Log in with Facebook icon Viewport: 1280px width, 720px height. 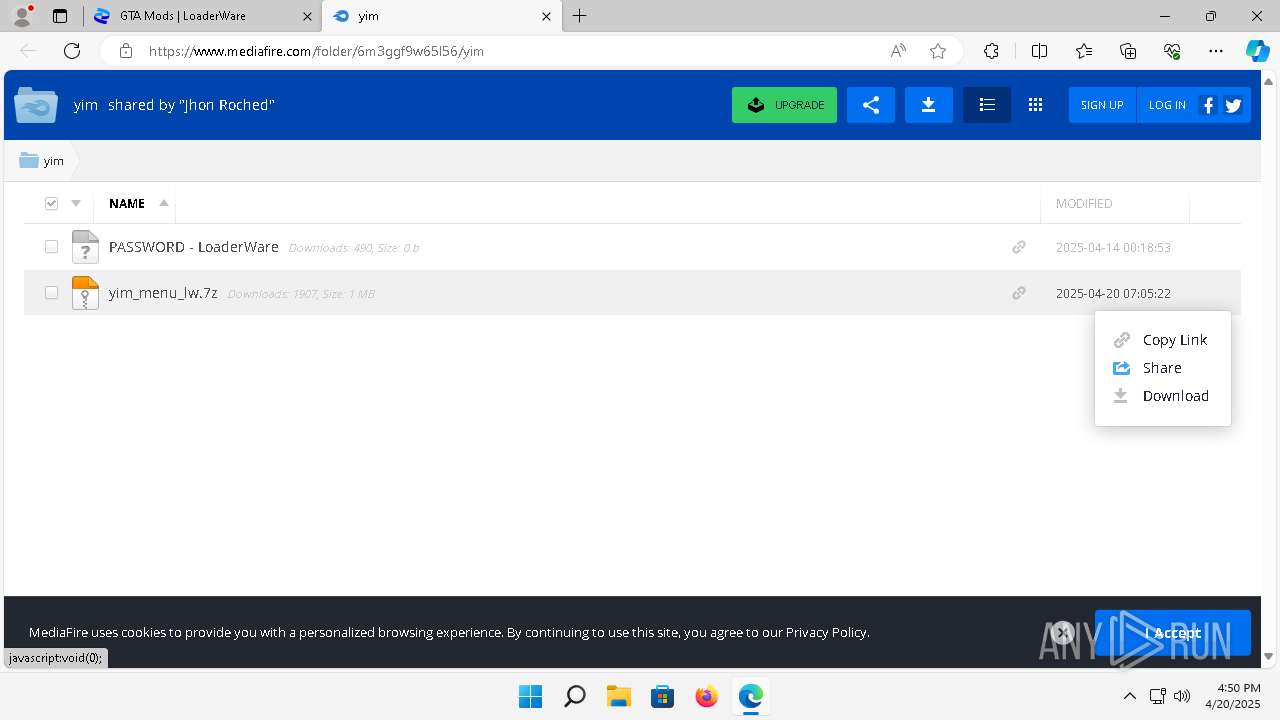coord(1207,105)
